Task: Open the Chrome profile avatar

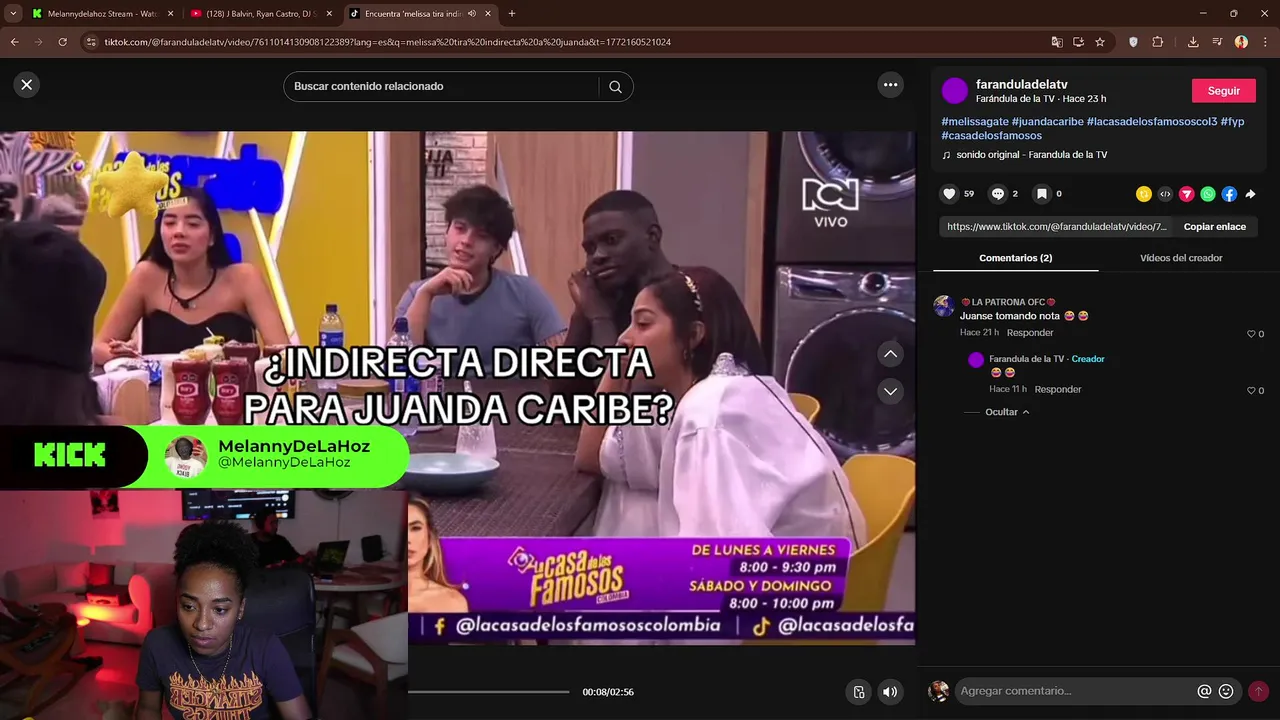Action: [x=1241, y=42]
